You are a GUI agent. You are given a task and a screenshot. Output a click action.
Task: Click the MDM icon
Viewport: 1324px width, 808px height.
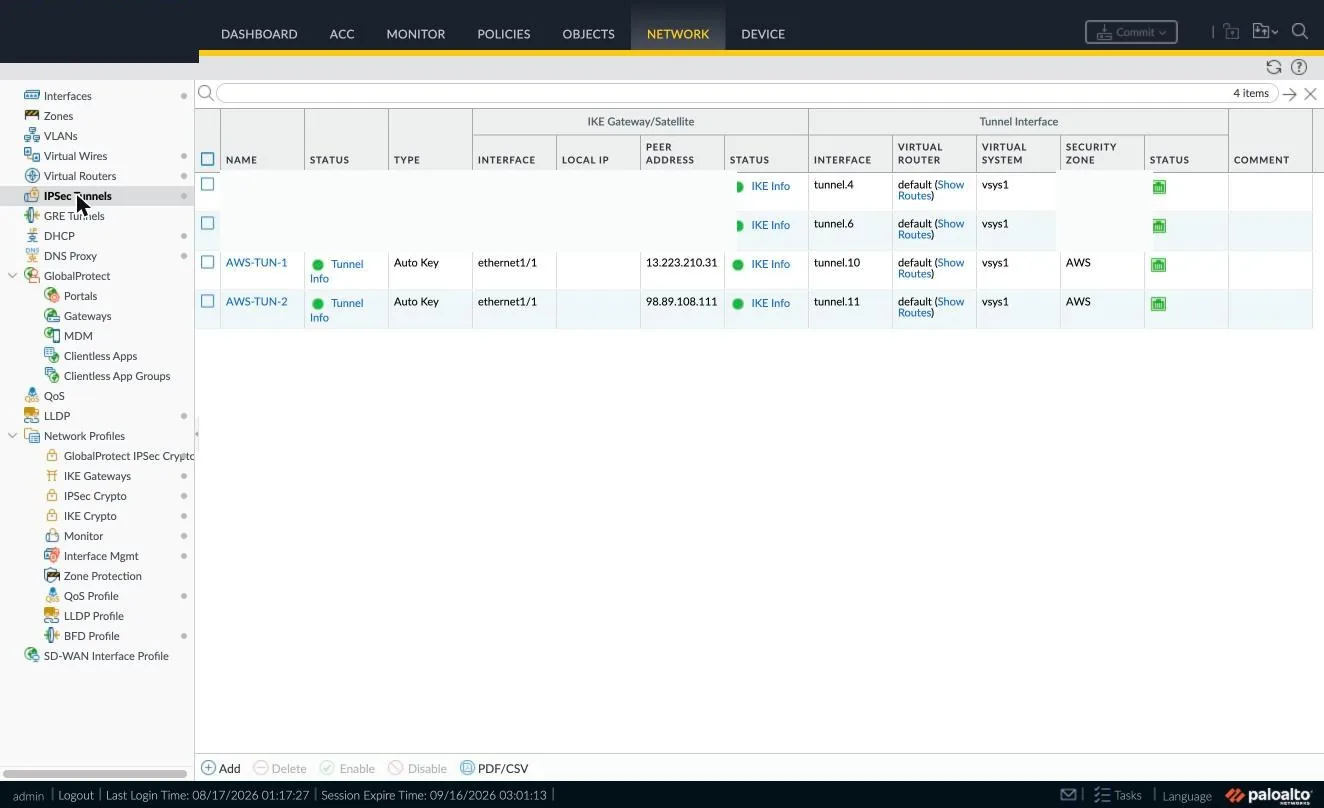pos(52,336)
